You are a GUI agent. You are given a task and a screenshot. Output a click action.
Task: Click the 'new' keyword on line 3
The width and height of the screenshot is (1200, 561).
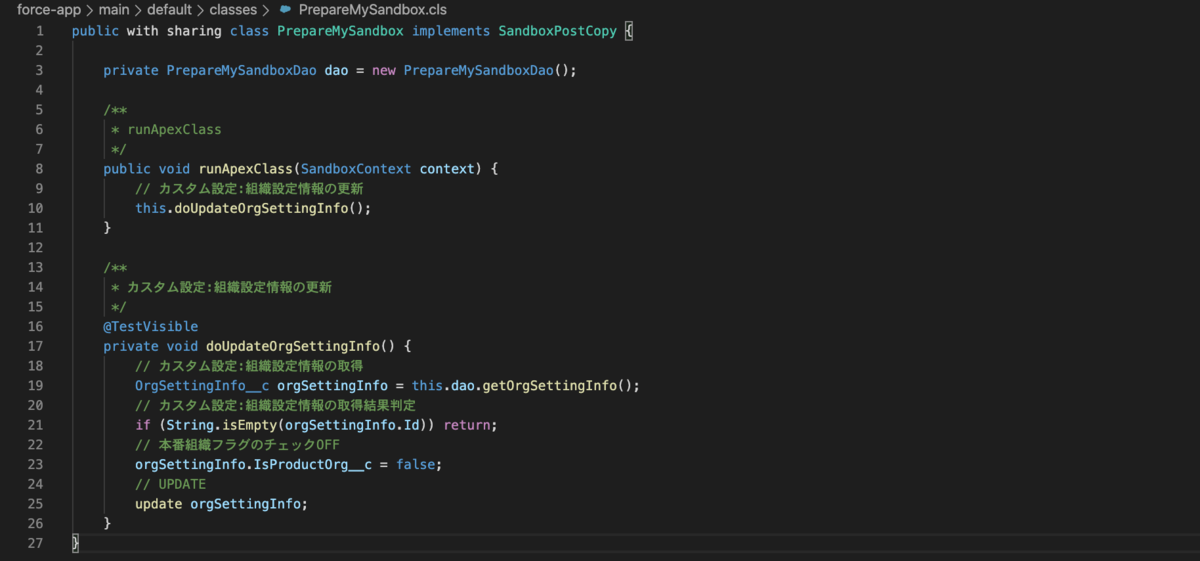(384, 70)
